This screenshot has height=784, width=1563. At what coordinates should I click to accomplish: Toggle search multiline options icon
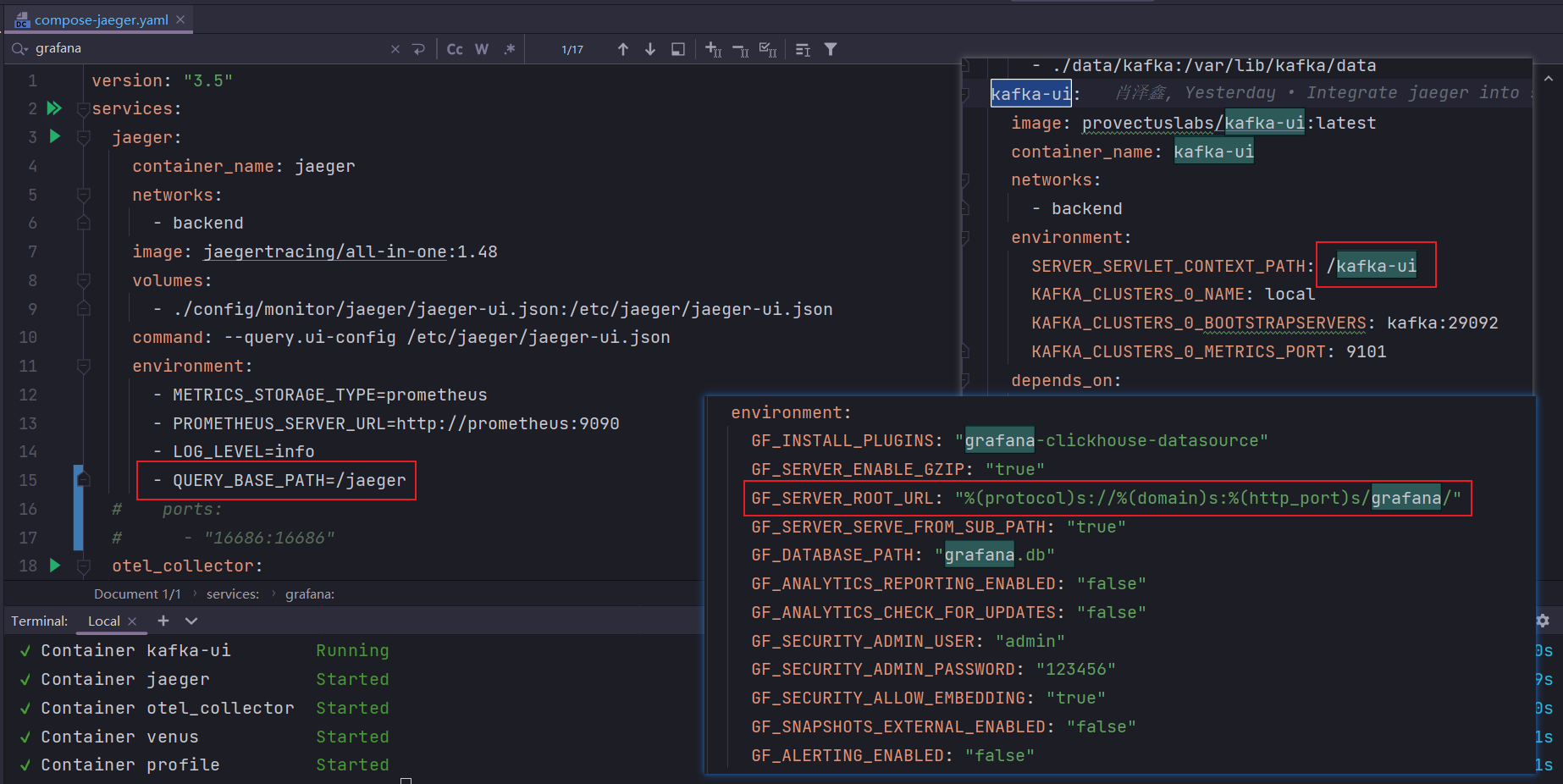pyautogui.click(x=803, y=50)
